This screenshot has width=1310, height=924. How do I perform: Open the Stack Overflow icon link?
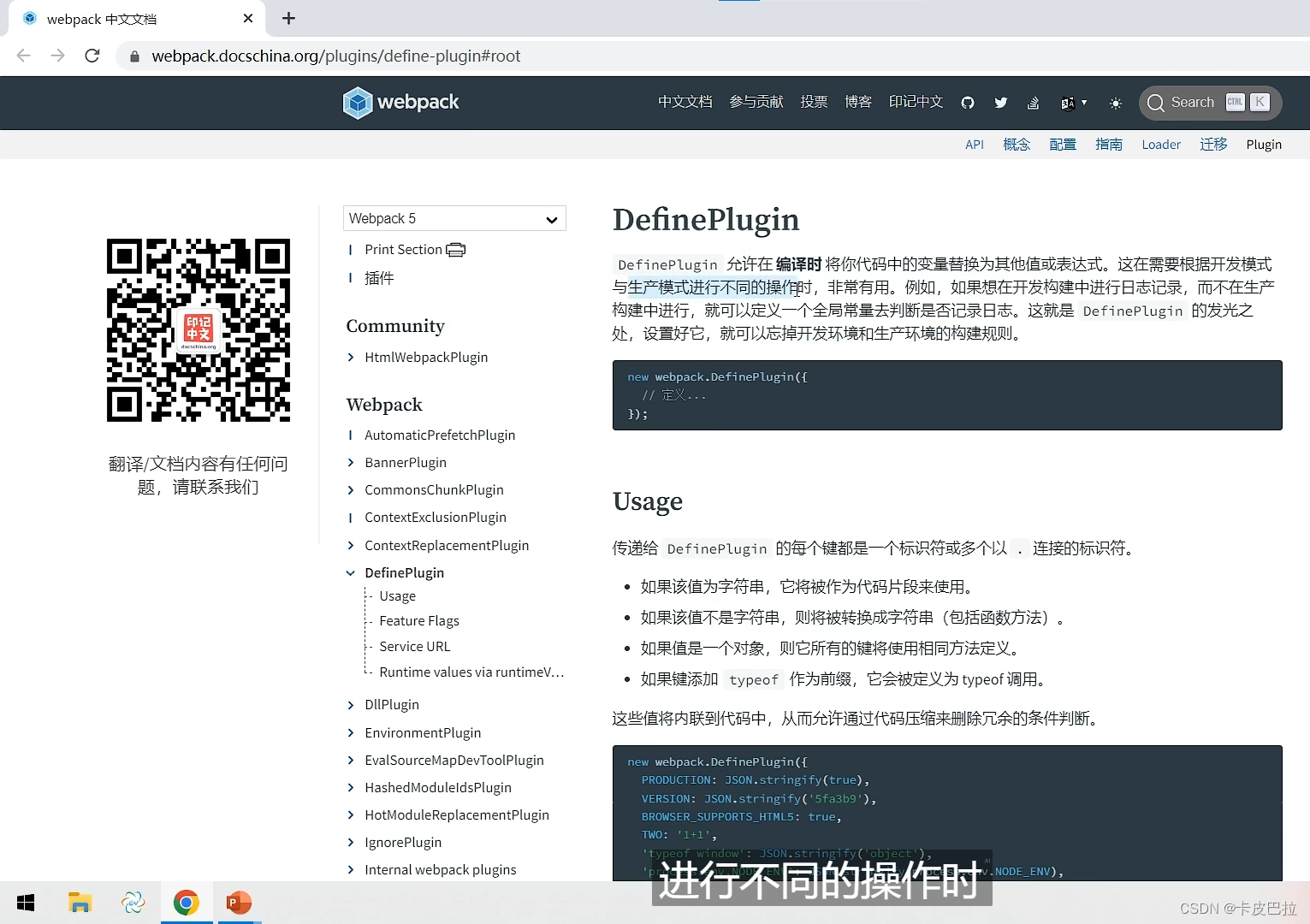click(x=1034, y=103)
